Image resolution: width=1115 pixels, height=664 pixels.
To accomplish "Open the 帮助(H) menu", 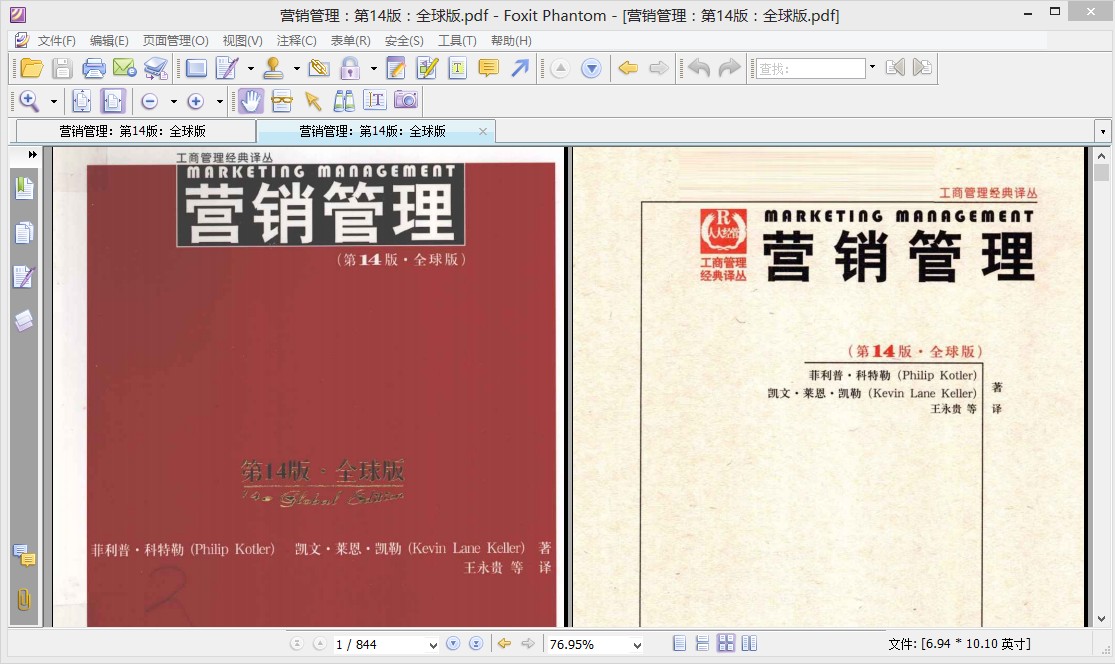I will click(511, 41).
